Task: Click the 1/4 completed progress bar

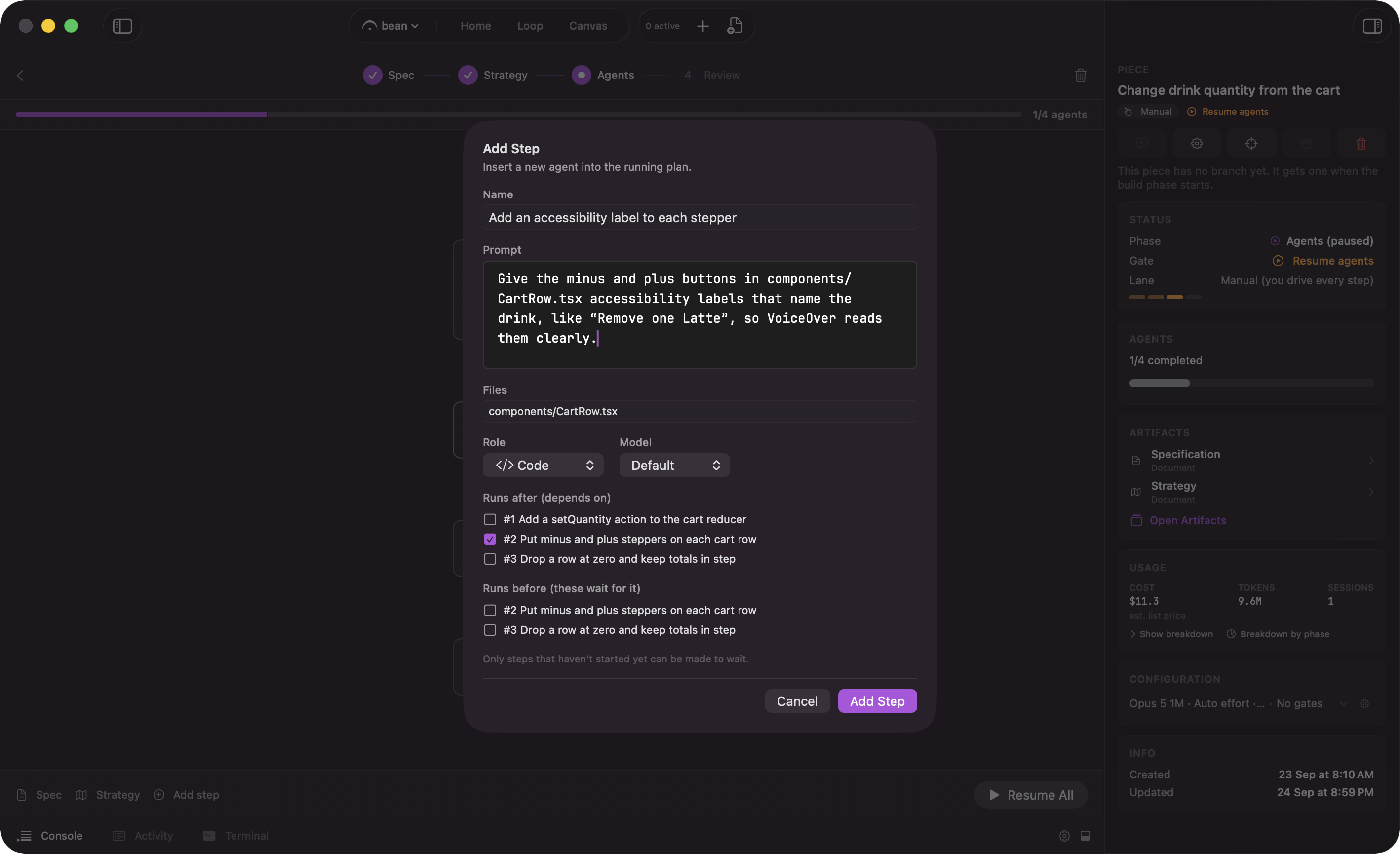Action: coord(1251,383)
